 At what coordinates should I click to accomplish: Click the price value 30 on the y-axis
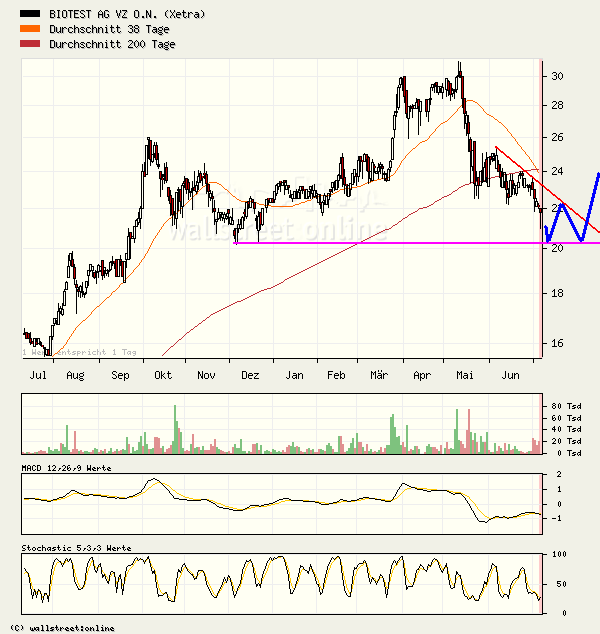[x=556, y=77]
